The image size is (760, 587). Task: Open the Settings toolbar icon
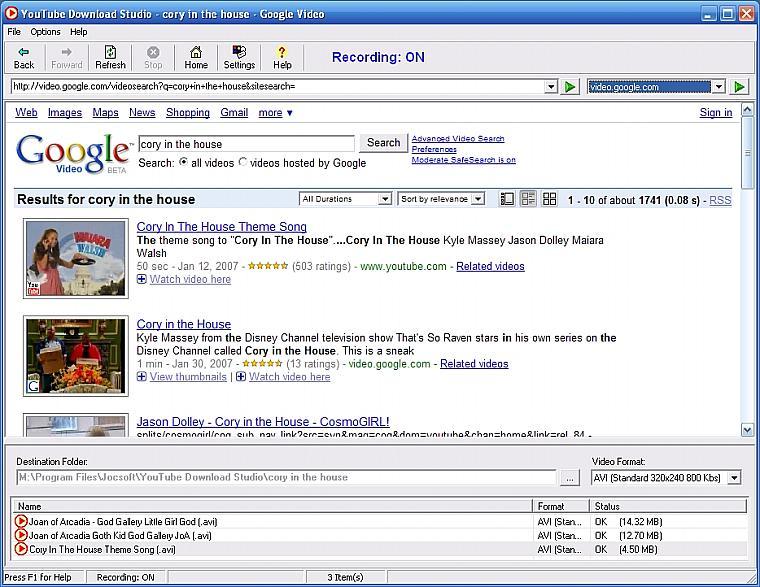(239, 53)
